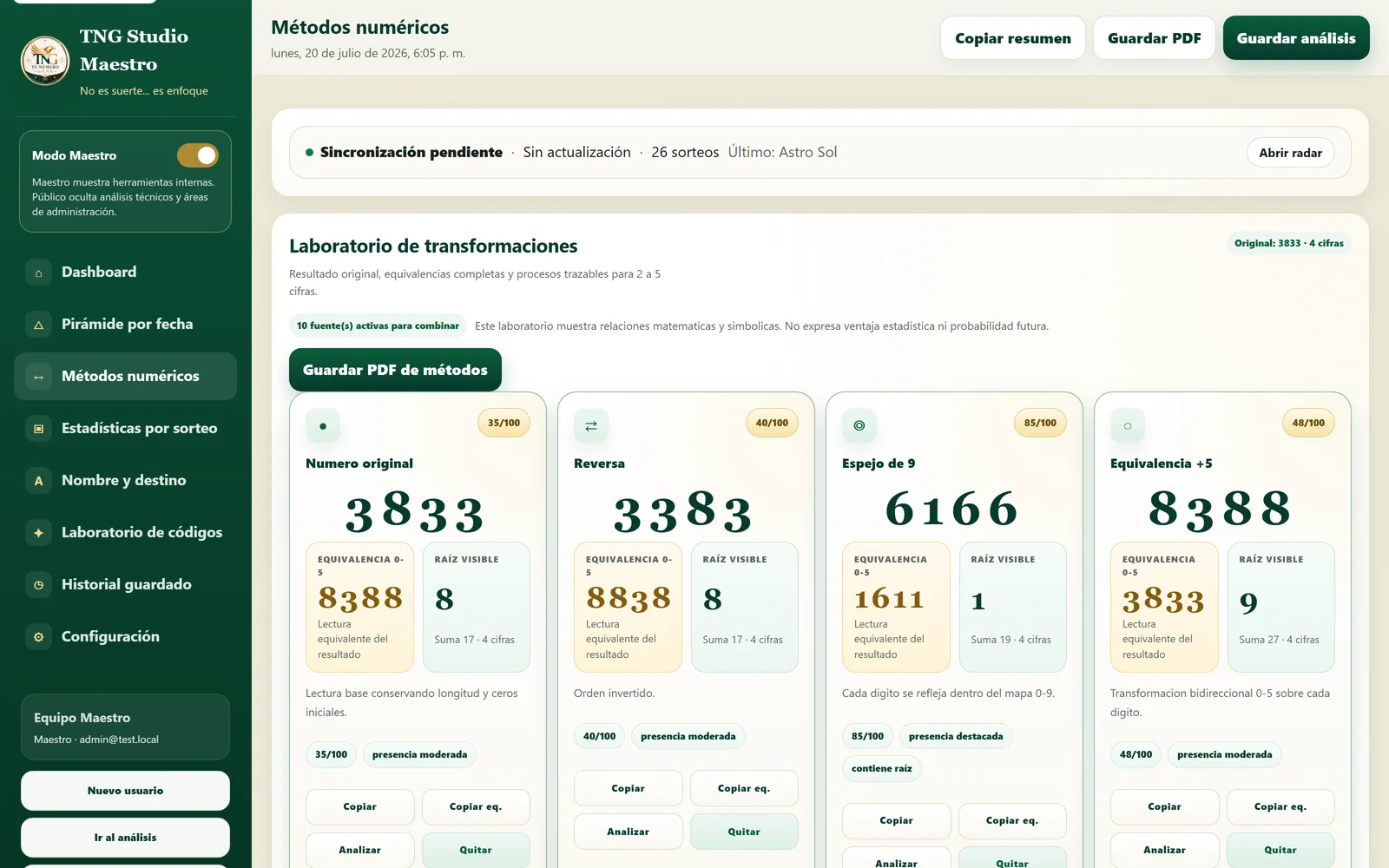Click the Nombre y destino letter icon

pyautogui.click(x=38, y=481)
